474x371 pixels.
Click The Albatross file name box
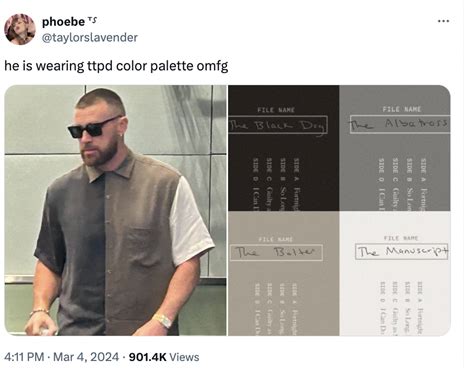point(400,124)
